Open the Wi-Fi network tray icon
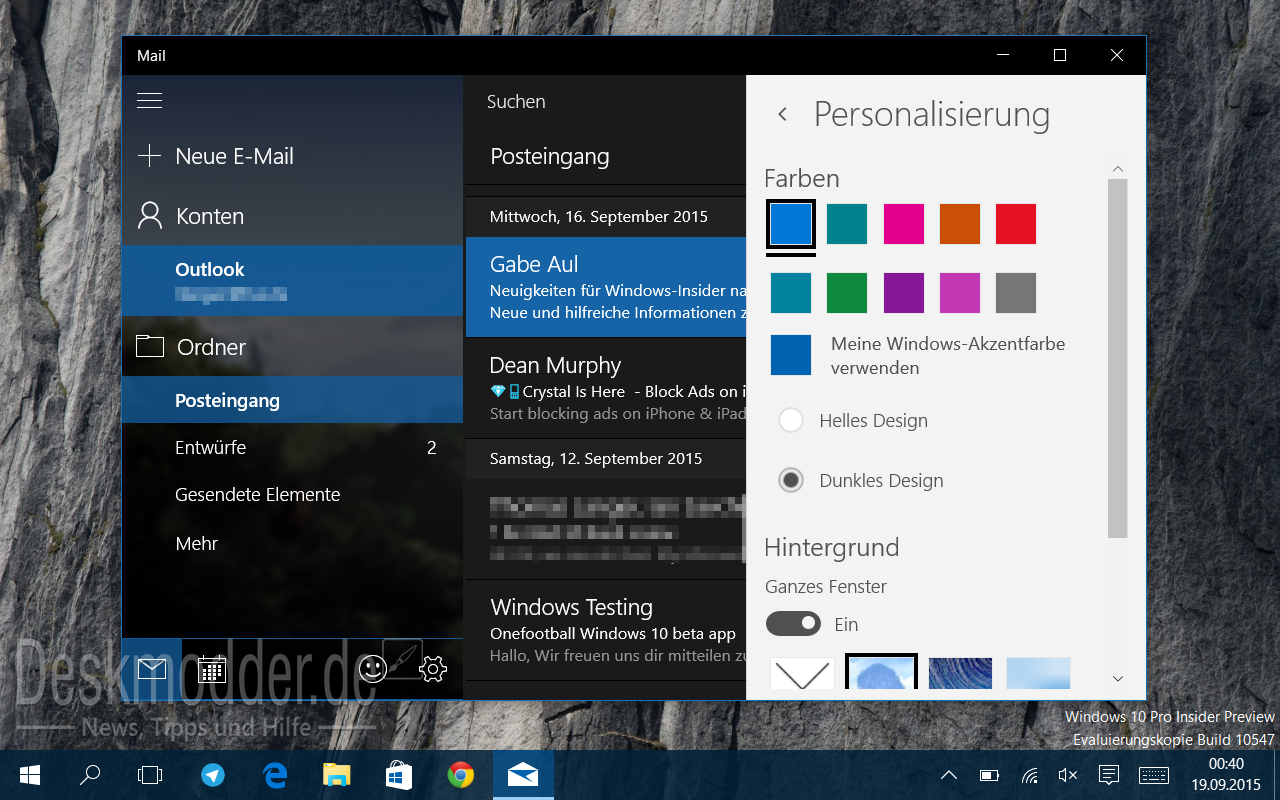 pos(1030,775)
